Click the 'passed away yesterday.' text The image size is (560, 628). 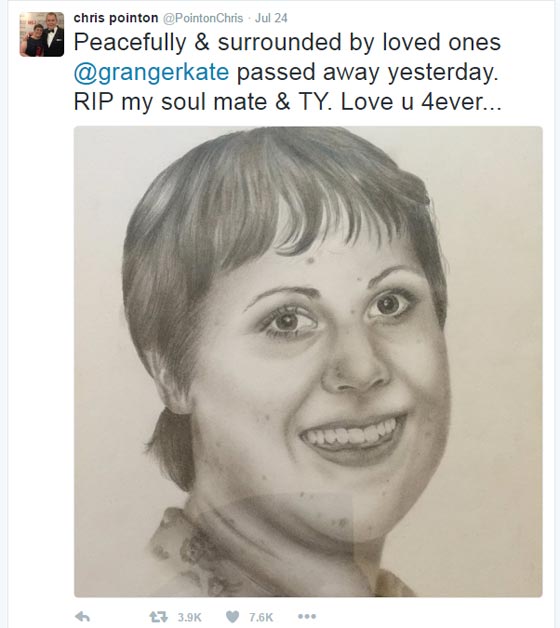(367, 72)
